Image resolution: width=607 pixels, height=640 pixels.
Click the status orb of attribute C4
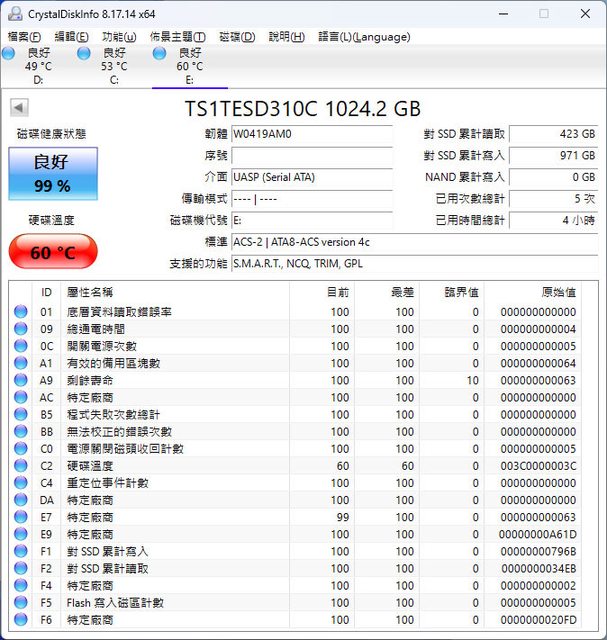point(21,483)
